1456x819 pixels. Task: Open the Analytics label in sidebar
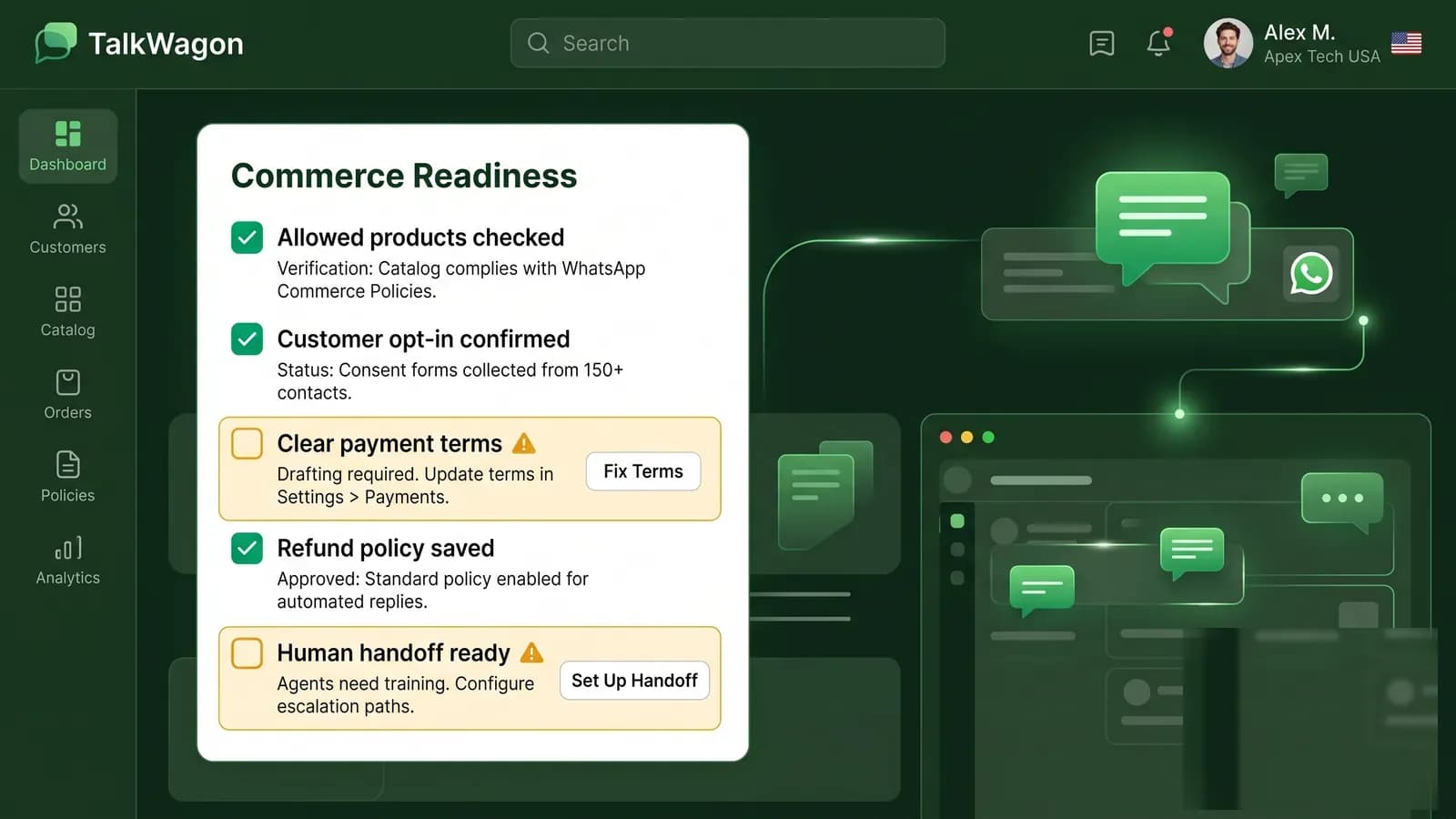(x=68, y=578)
